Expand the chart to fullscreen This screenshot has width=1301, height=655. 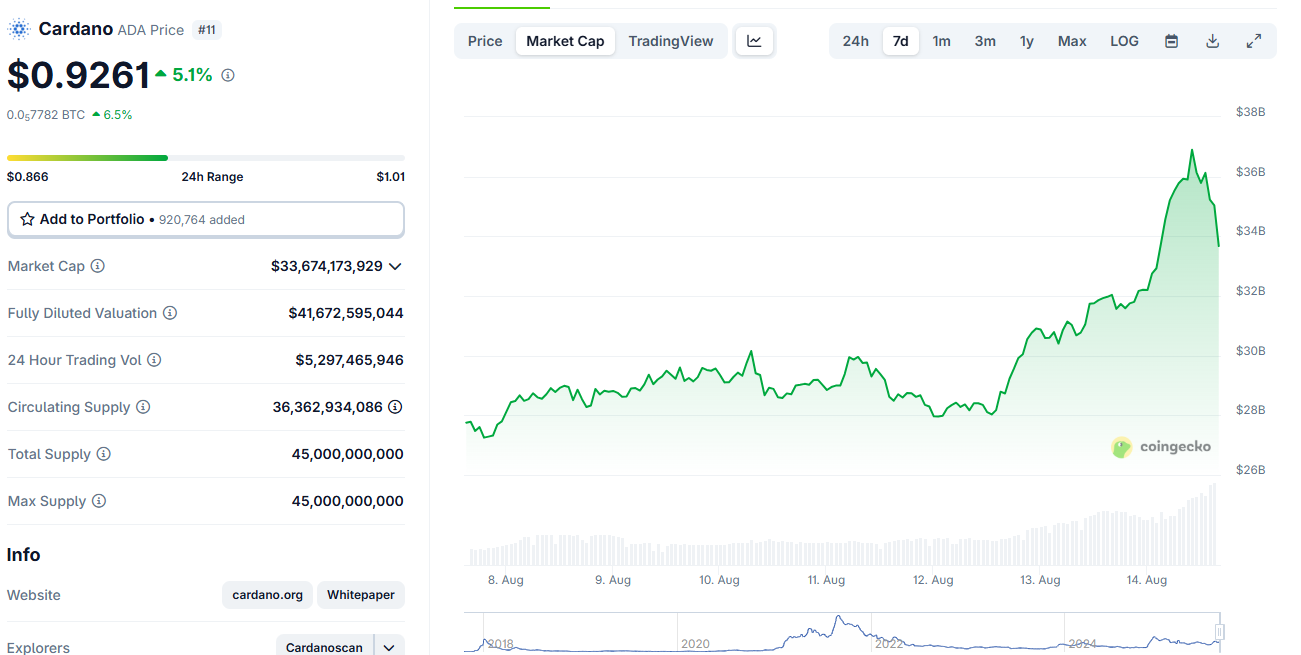(1253, 41)
